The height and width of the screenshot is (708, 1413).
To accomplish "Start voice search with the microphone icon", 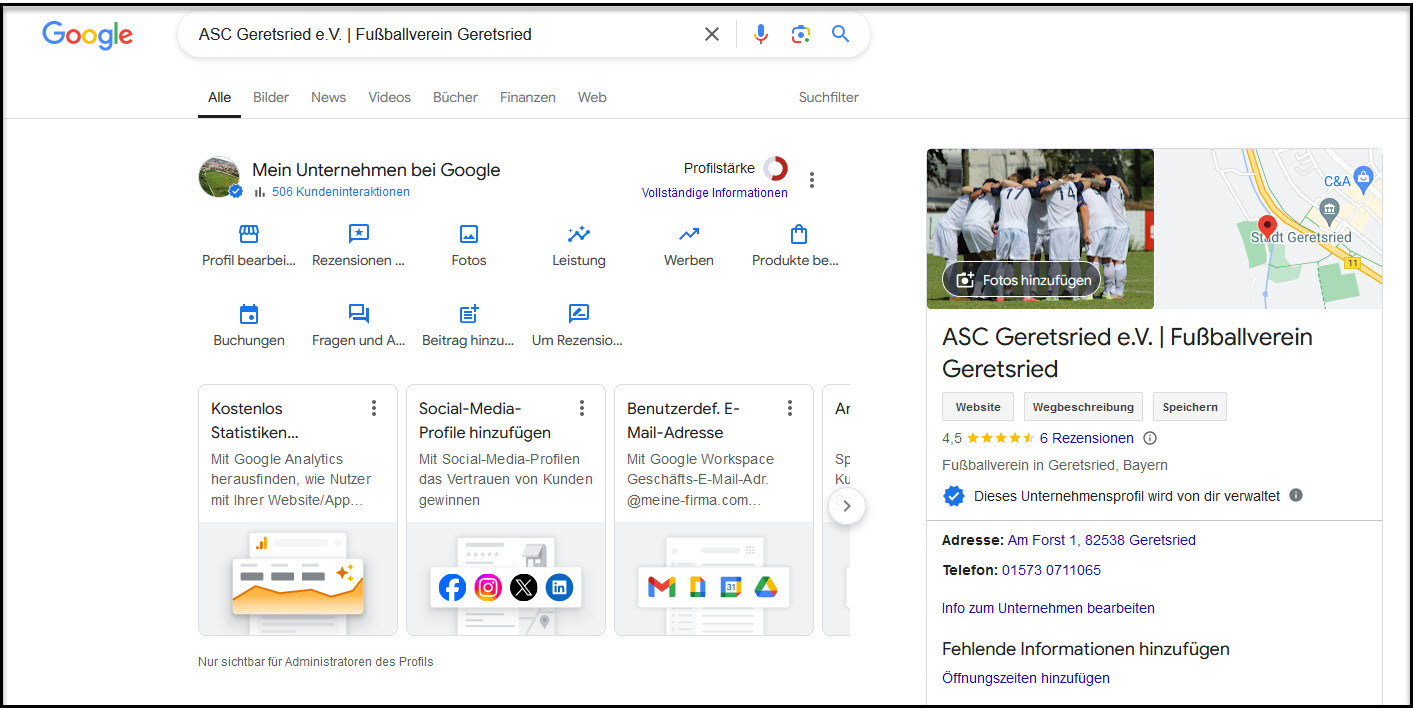I will coord(761,34).
